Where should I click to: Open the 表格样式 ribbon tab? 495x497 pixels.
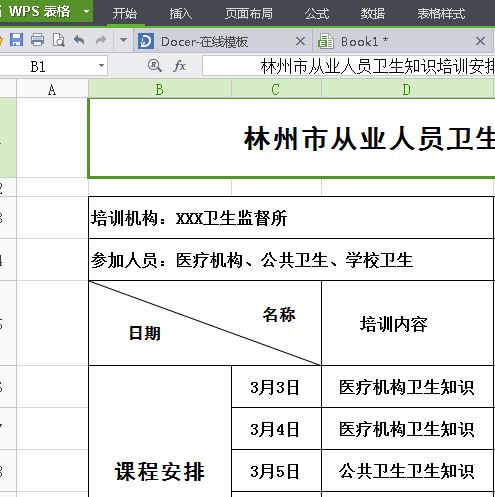tap(441, 13)
